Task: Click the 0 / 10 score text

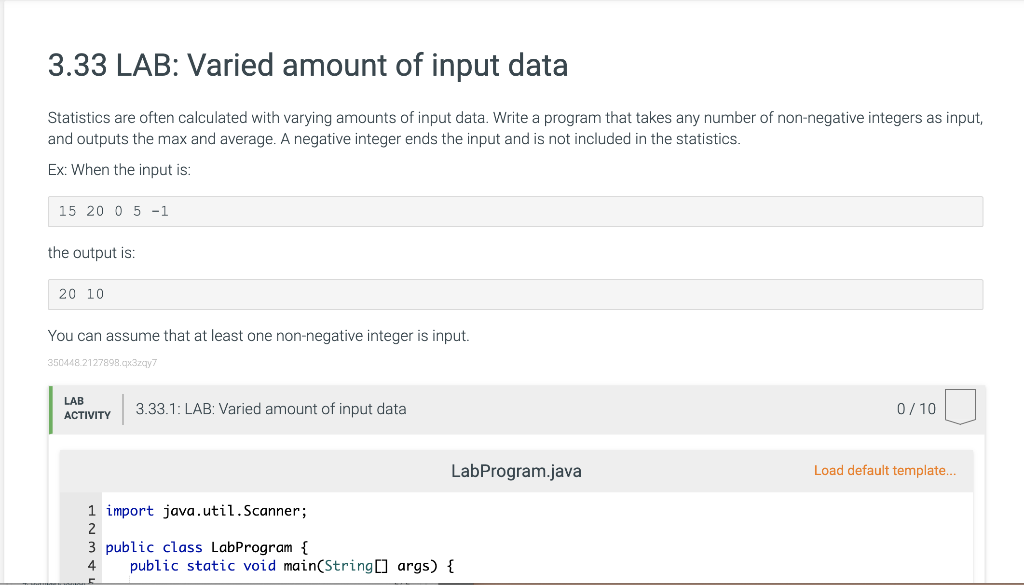Action: pyautogui.click(x=916, y=409)
